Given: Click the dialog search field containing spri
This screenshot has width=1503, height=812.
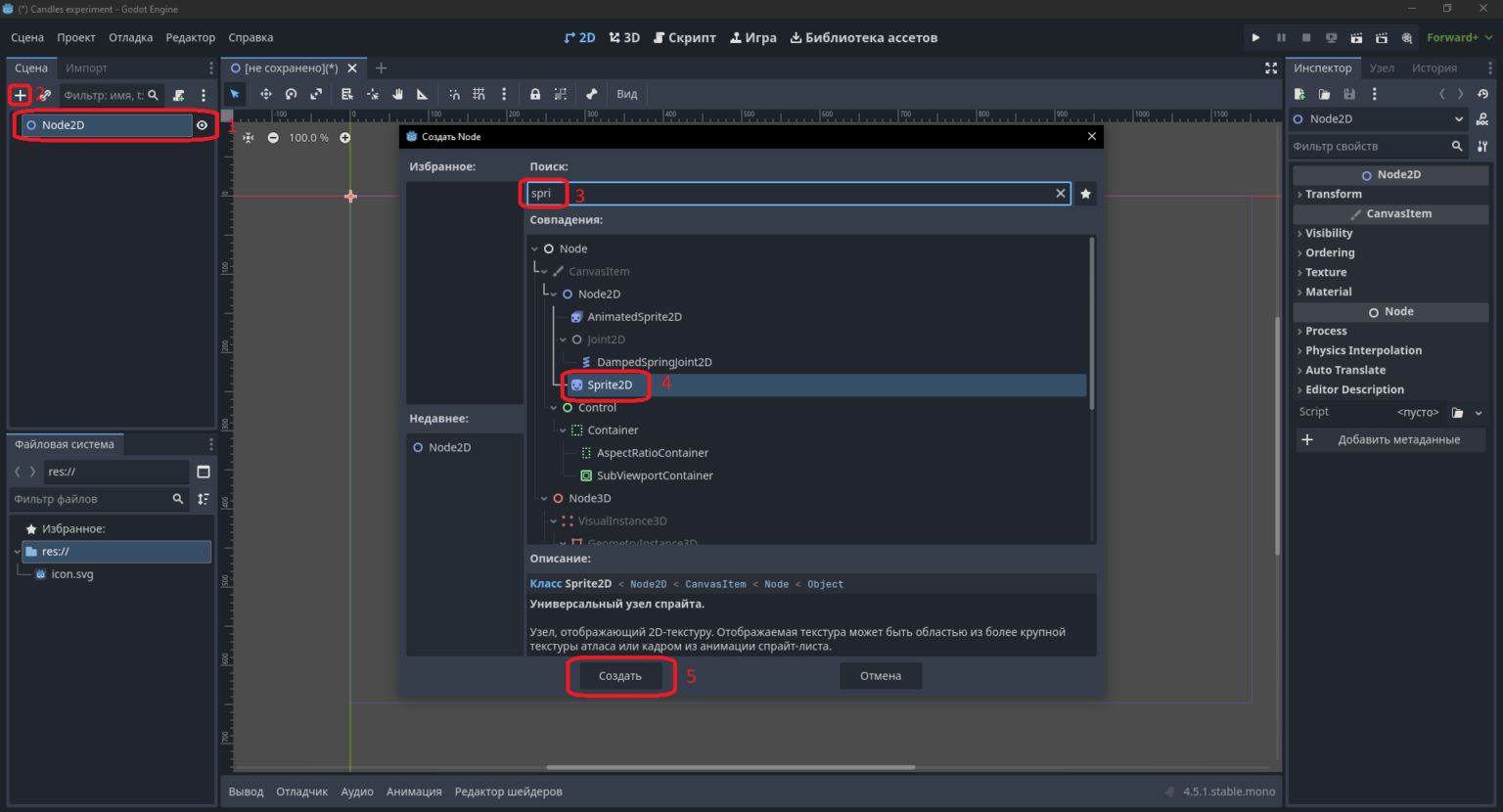Looking at the screenshot, I should click(798, 194).
